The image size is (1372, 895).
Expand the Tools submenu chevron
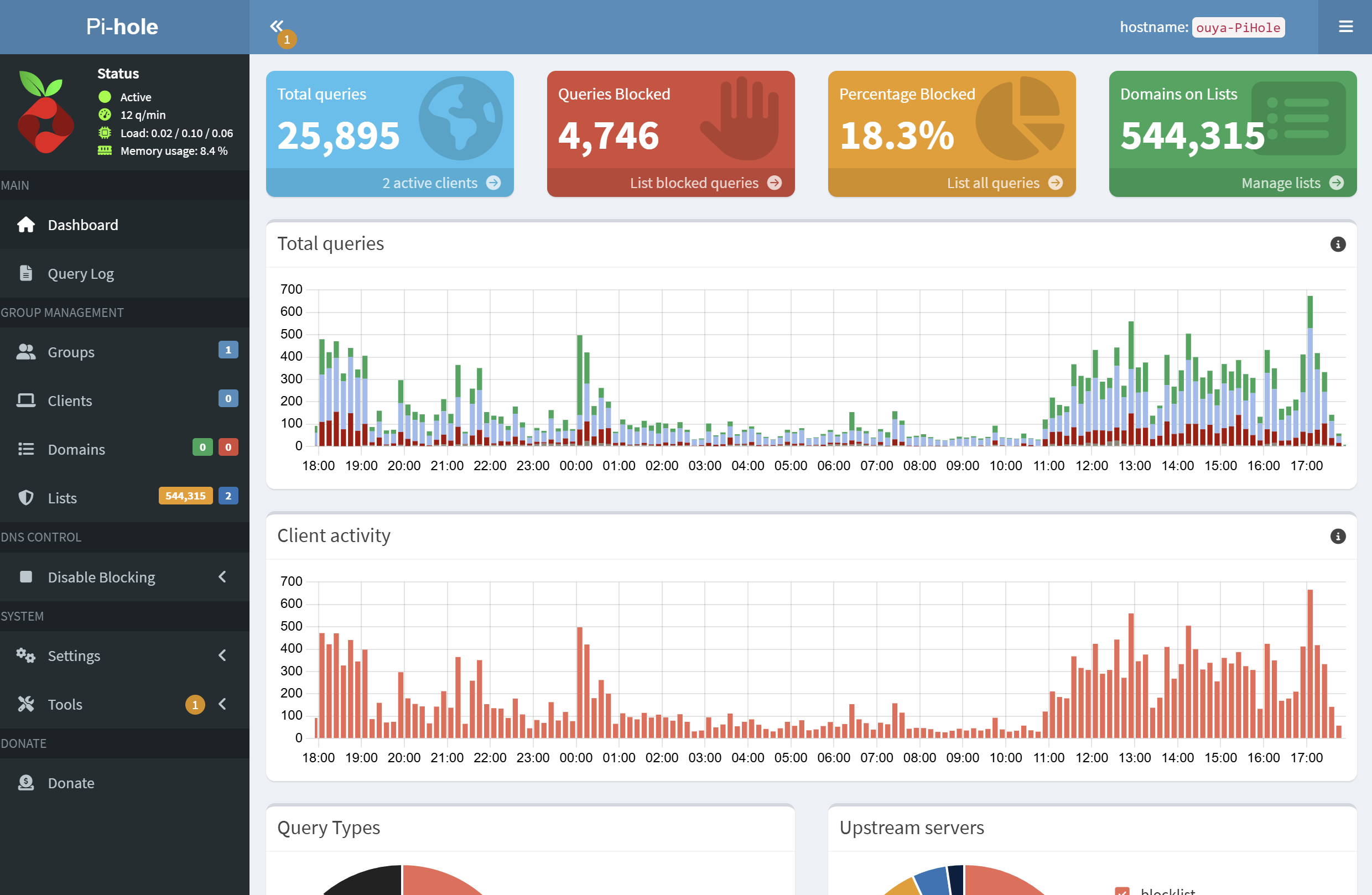pyautogui.click(x=222, y=704)
